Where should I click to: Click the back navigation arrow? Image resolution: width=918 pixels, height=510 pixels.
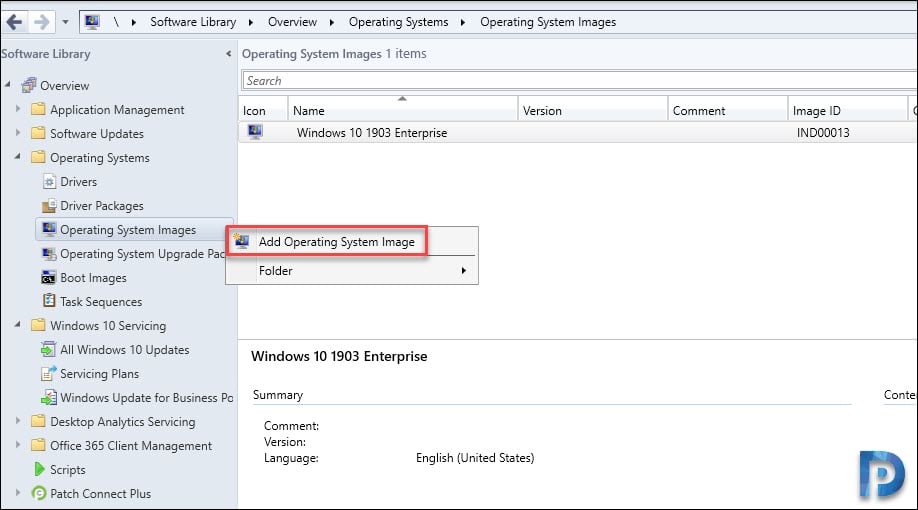14,22
